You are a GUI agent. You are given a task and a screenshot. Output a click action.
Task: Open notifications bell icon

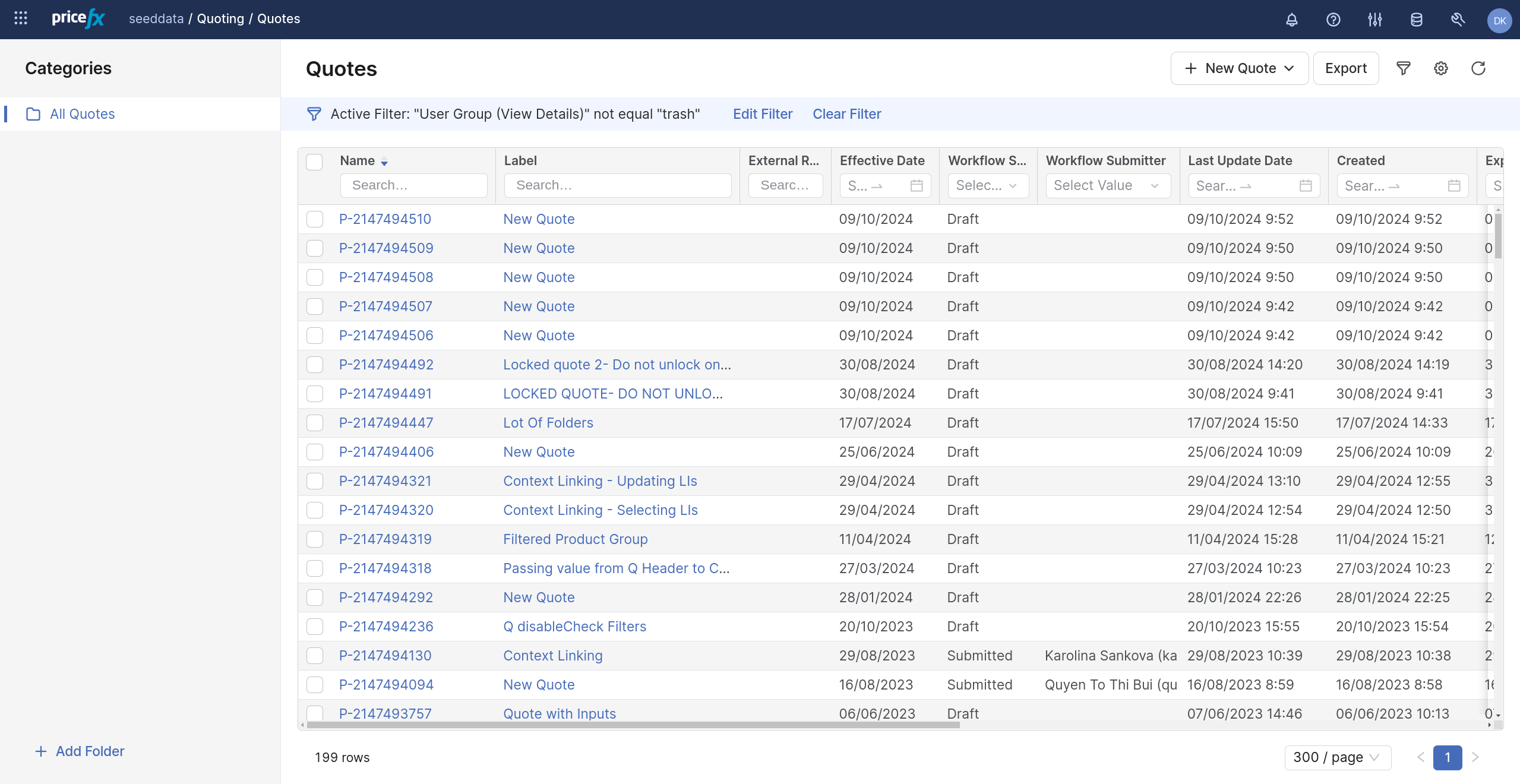(x=1291, y=20)
